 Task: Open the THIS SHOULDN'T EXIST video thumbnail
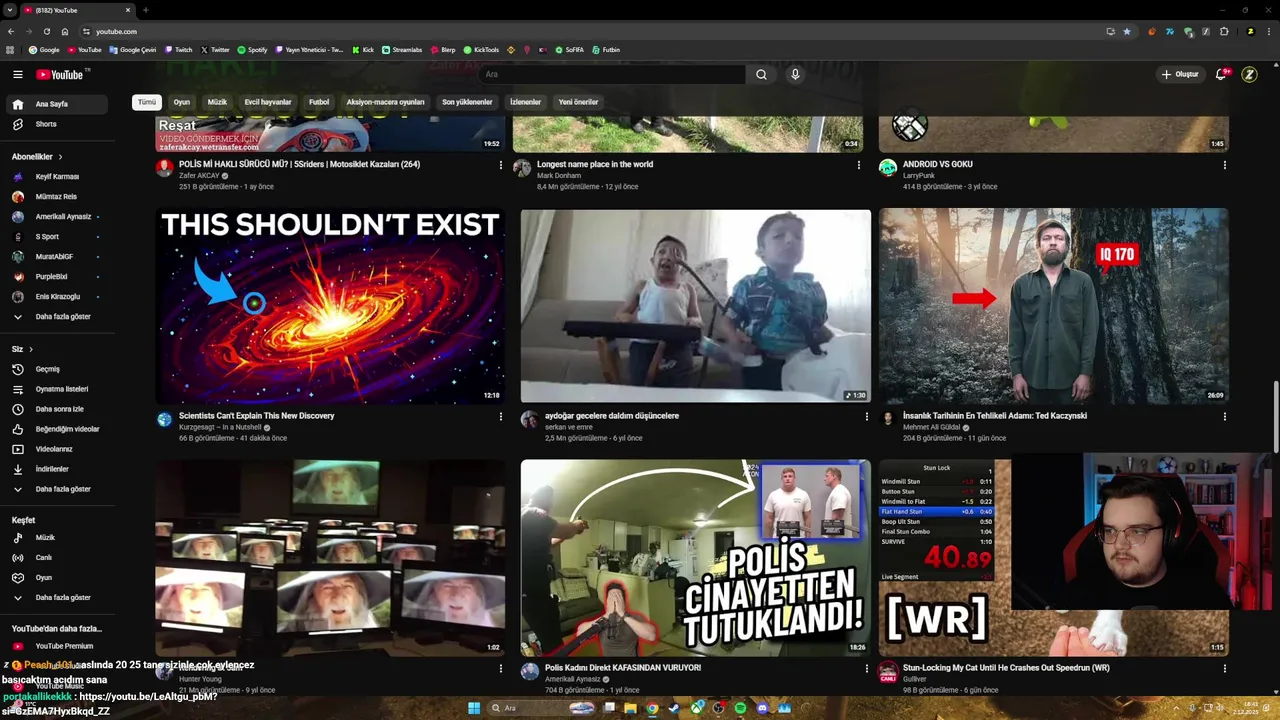click(330, 305)
